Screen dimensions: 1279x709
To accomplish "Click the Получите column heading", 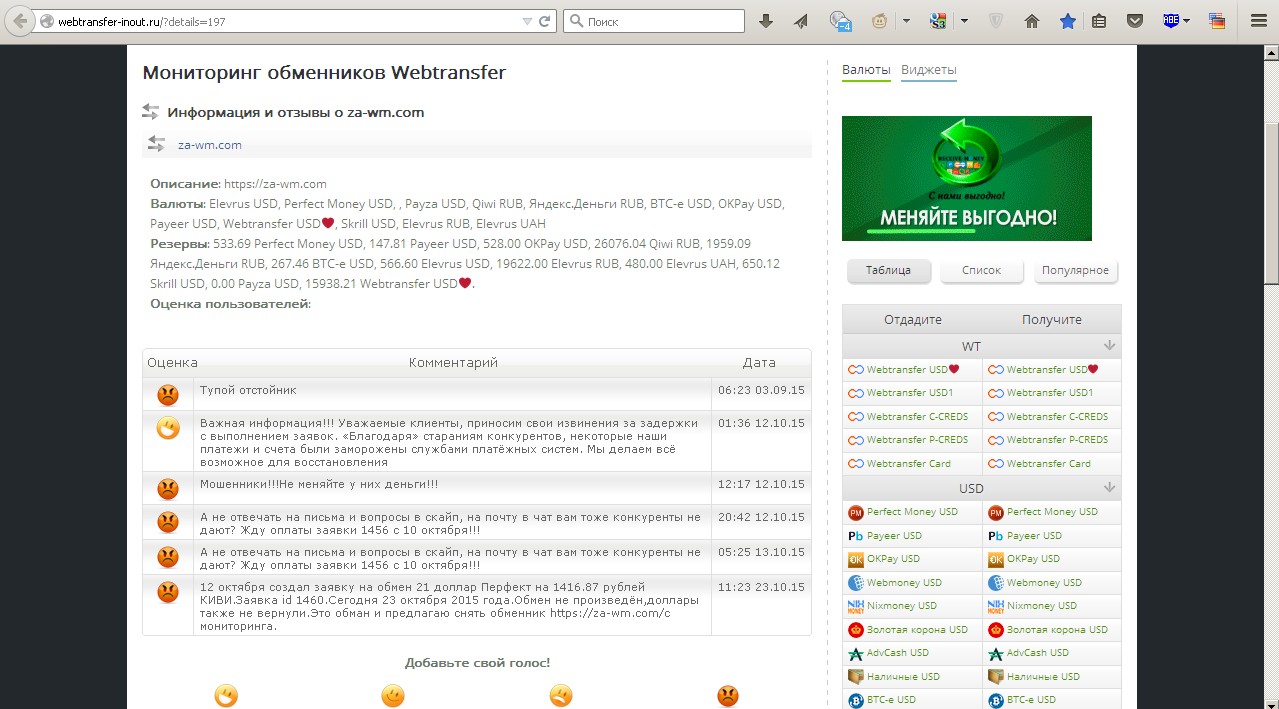I will click(x=1052, y=320).
